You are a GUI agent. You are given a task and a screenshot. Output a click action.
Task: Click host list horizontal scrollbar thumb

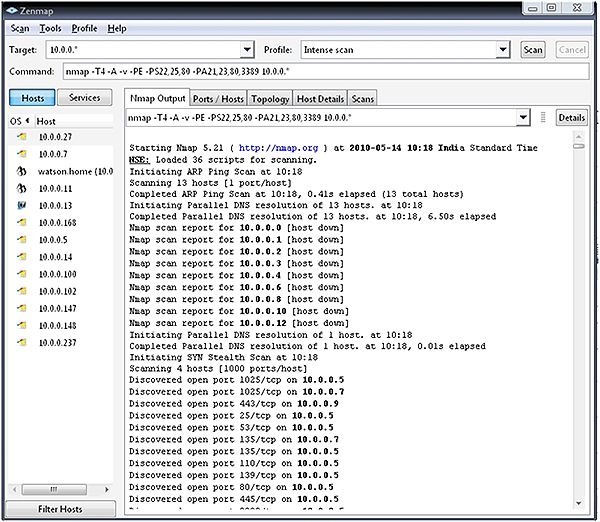[x=54, y=489]
